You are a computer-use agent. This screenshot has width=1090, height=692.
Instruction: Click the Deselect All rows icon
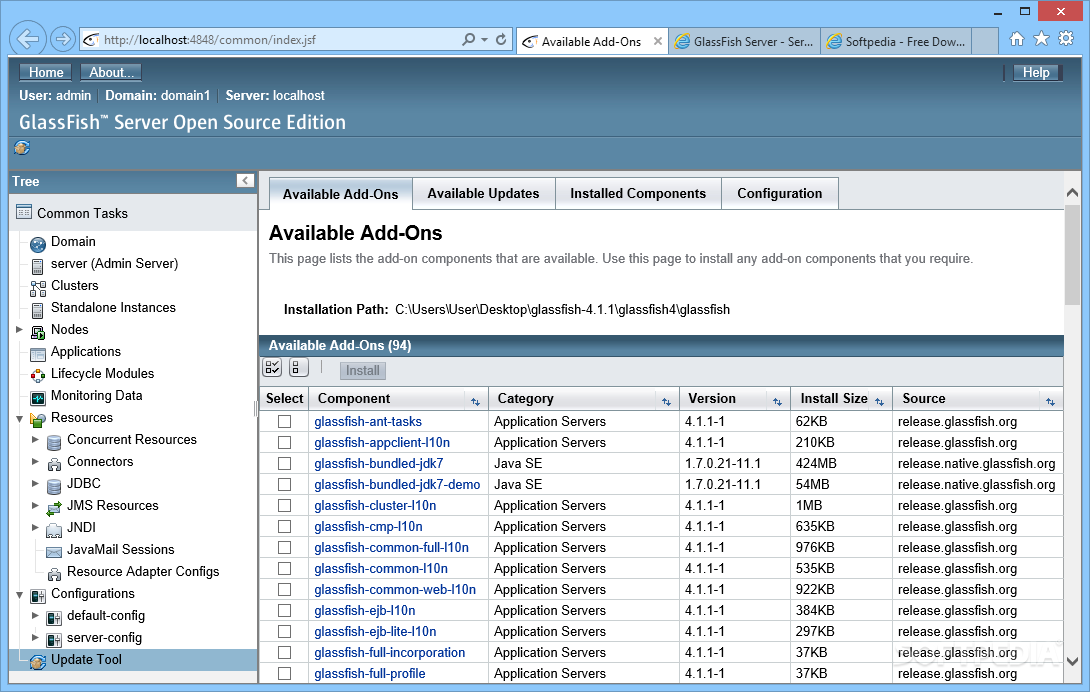point(298,368)
